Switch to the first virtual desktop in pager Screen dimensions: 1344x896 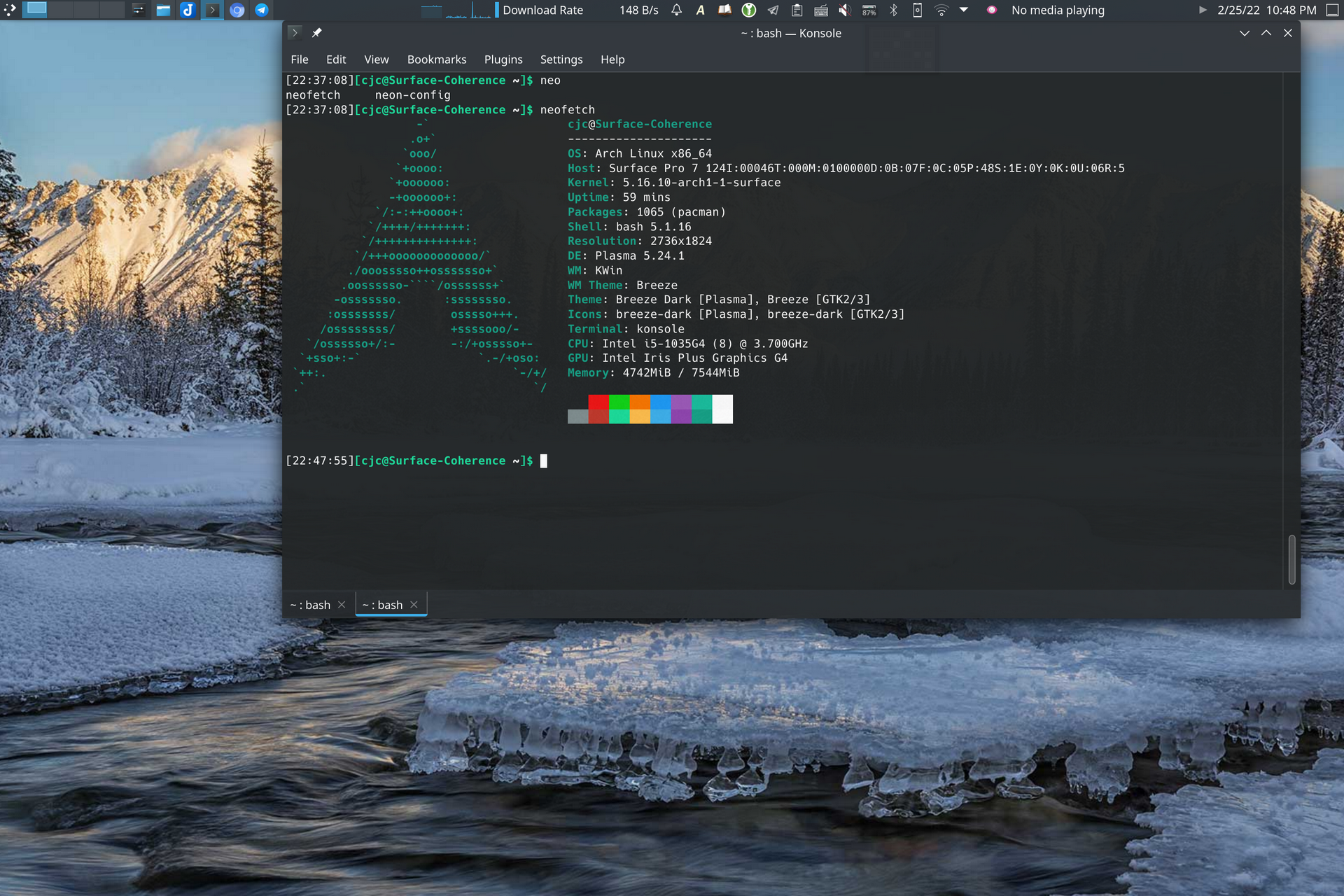(x=36, y=10)
